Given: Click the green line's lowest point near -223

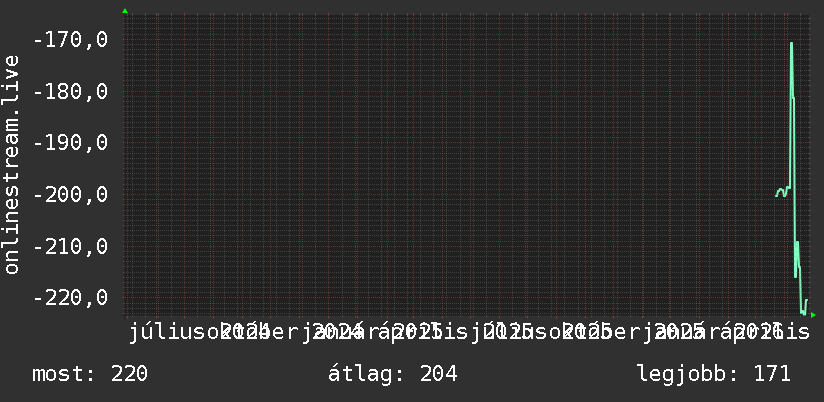Looking at the screenshot, I should pyautogui.click(x=802, y=313).
